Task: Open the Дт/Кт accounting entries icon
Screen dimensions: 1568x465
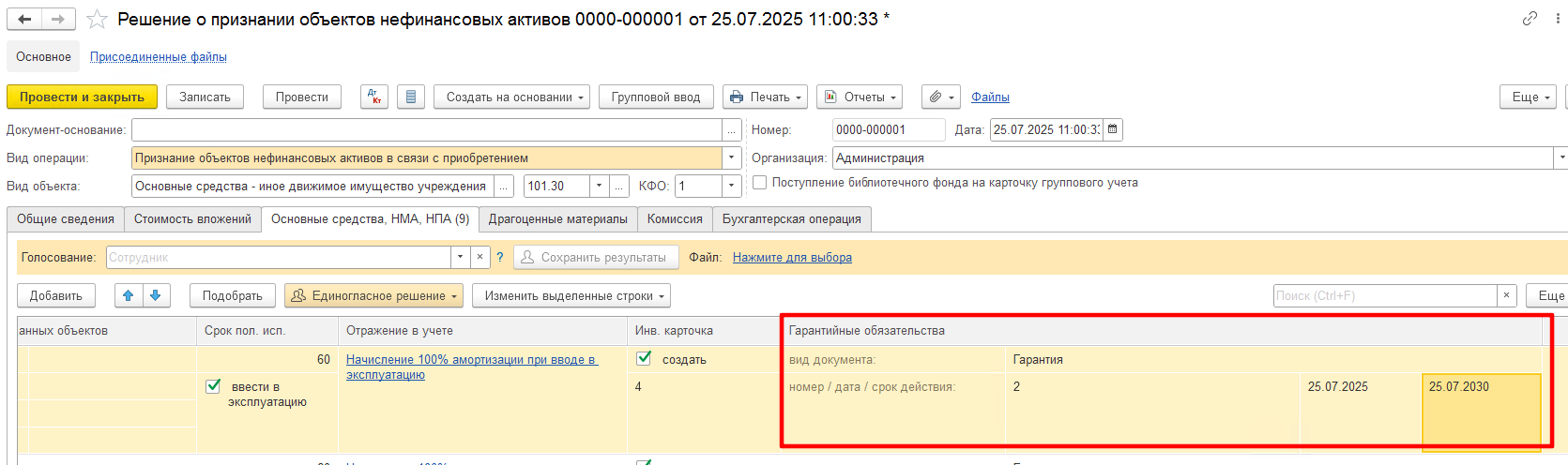Action: [x=374, y=97]
